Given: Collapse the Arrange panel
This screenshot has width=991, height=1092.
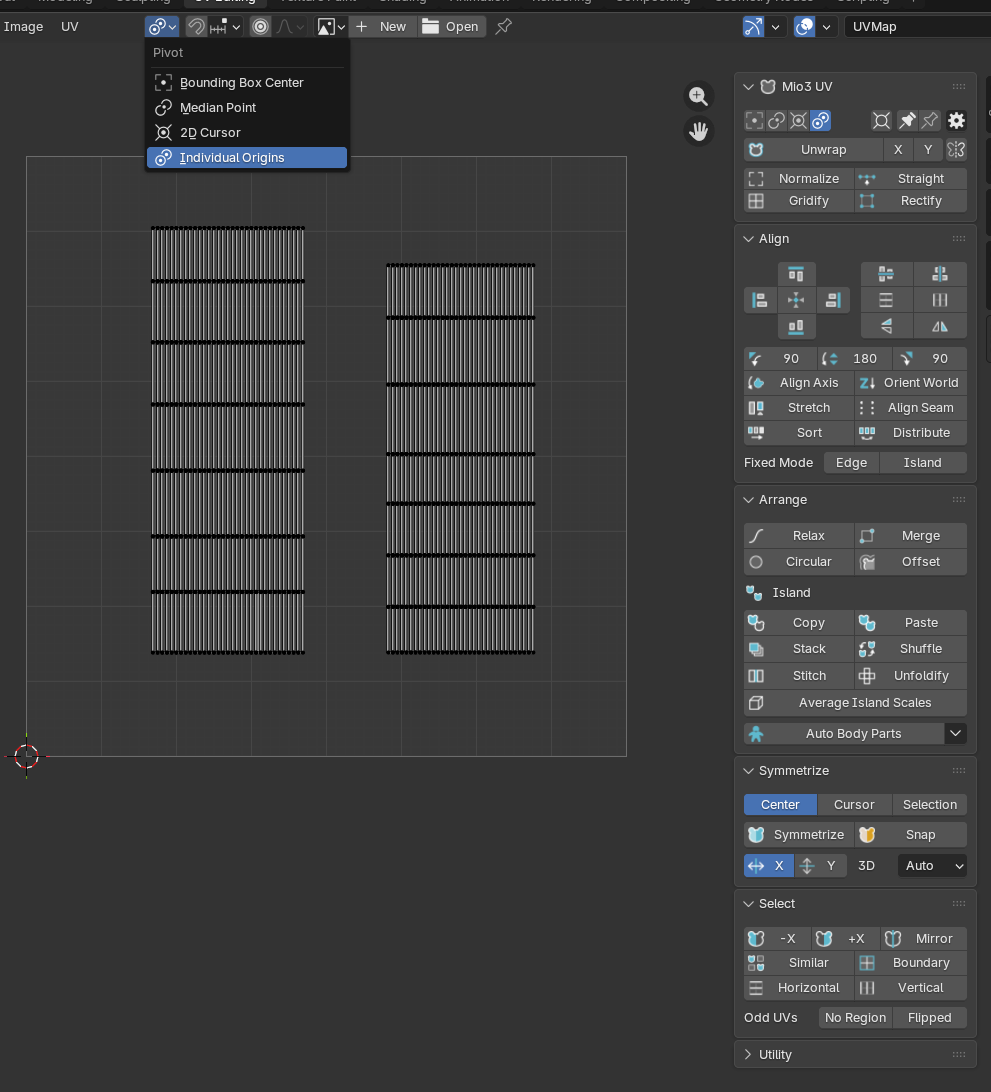Looking at the screenshot, I should pos(782,500).
